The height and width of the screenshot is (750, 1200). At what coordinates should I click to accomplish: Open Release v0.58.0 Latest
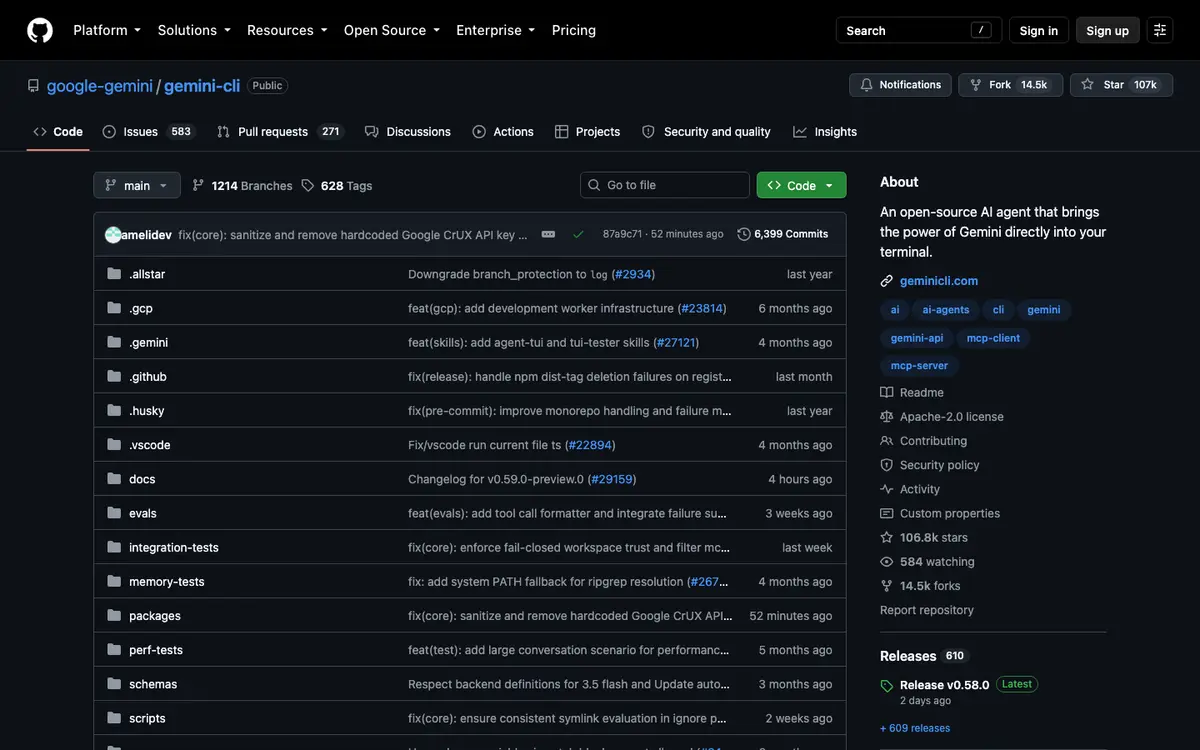[x=959, y=685]
